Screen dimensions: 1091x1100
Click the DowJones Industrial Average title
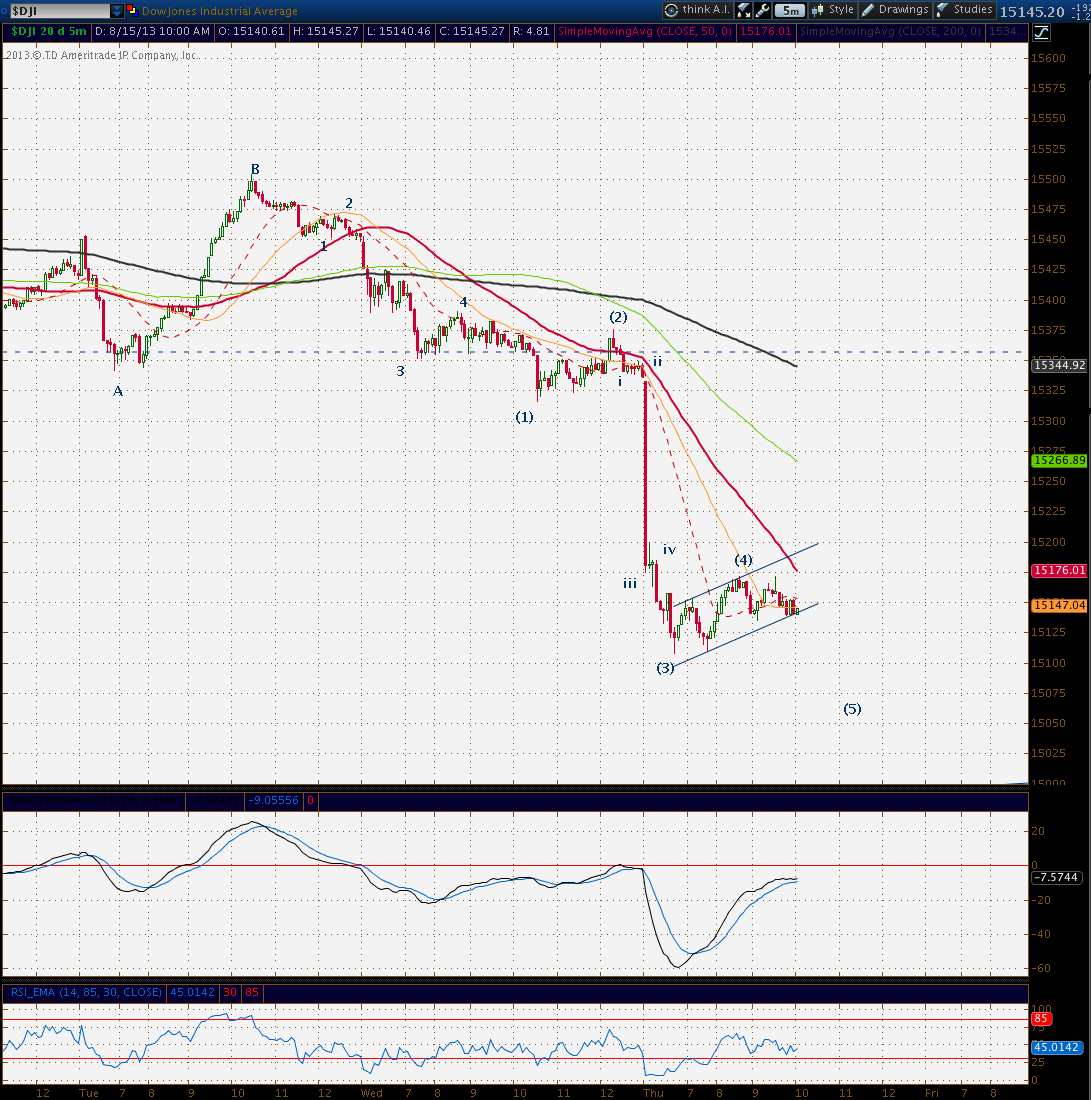pos(220,11)
